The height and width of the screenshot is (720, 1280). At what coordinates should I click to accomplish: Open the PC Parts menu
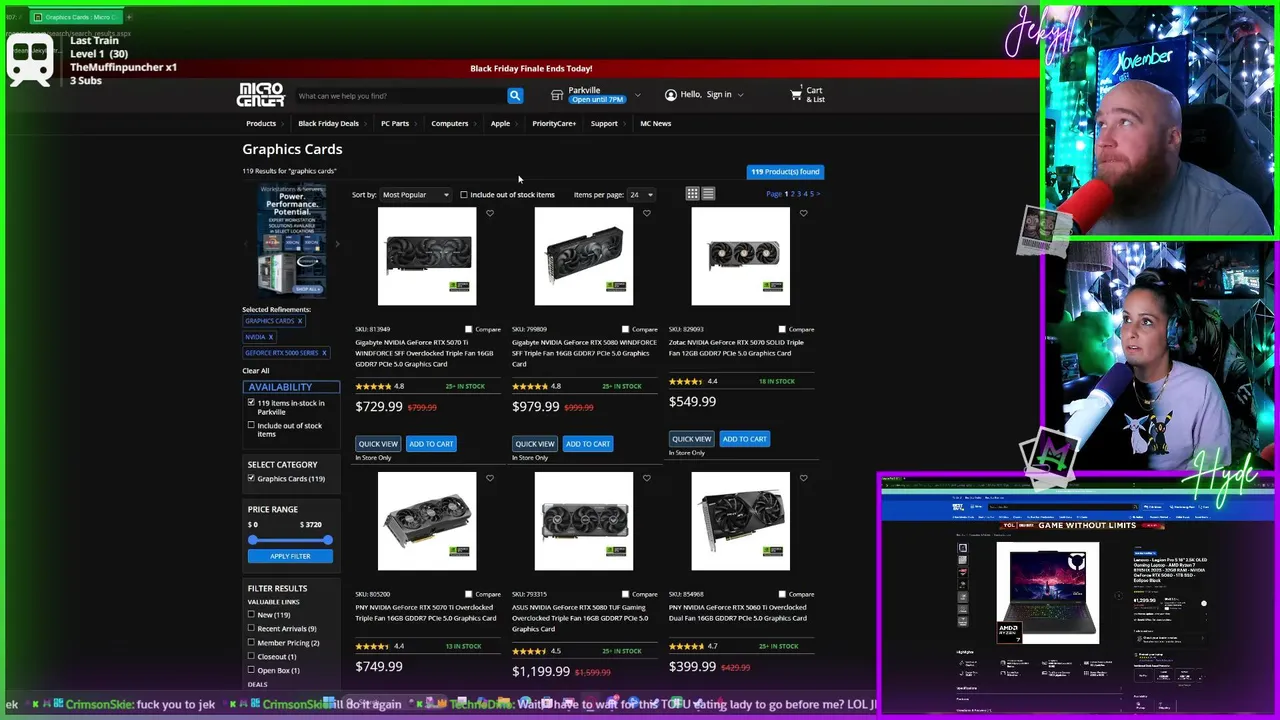click(x=395, y=124)
